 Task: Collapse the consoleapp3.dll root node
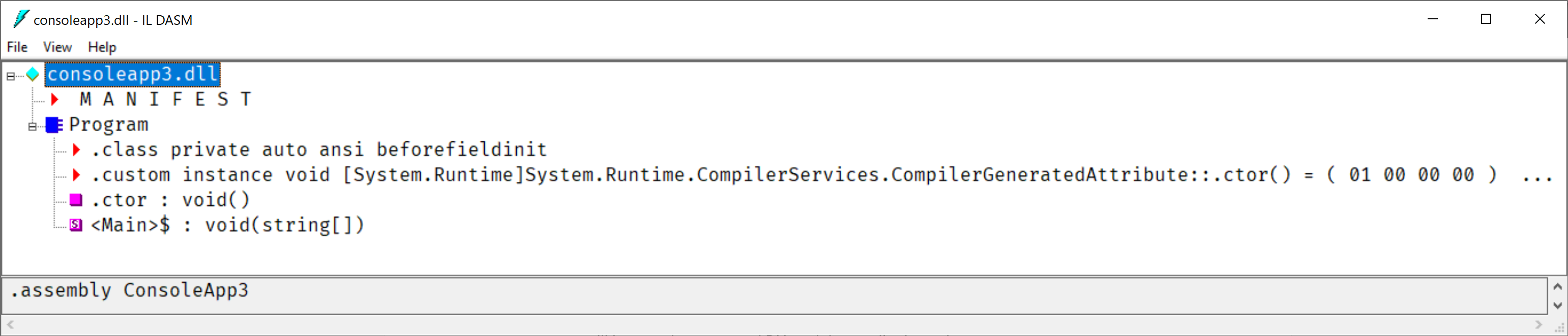(x=10, y=76)
